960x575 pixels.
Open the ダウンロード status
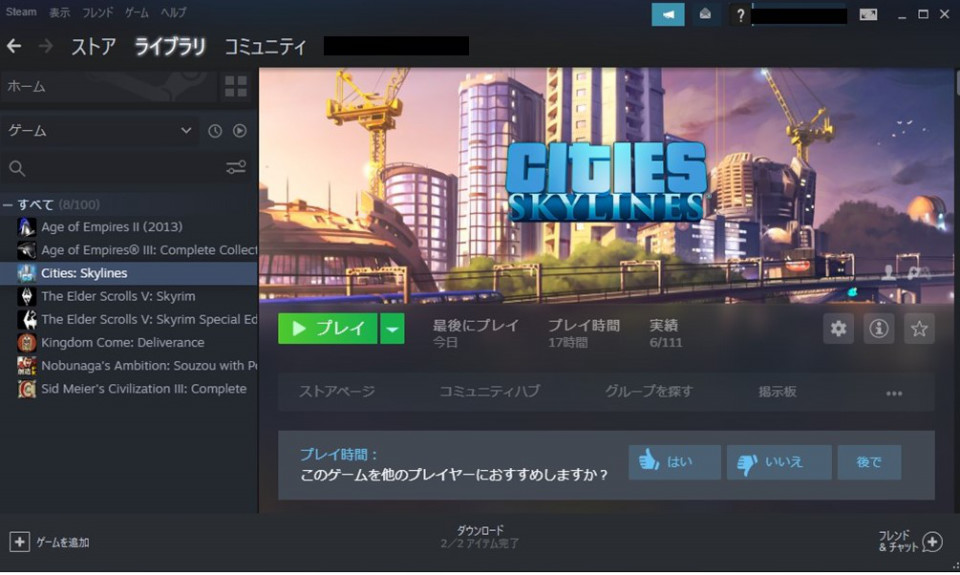480,536
